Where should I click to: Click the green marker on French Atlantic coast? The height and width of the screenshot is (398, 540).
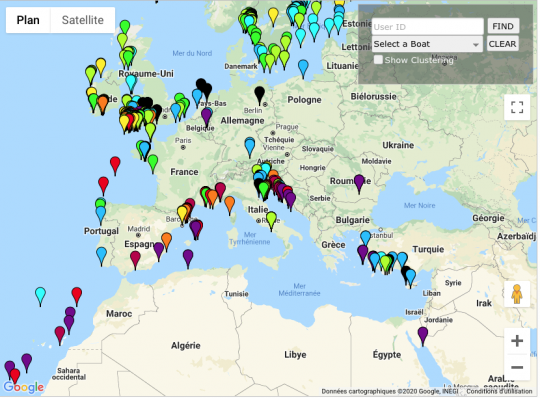click(153, 163)
